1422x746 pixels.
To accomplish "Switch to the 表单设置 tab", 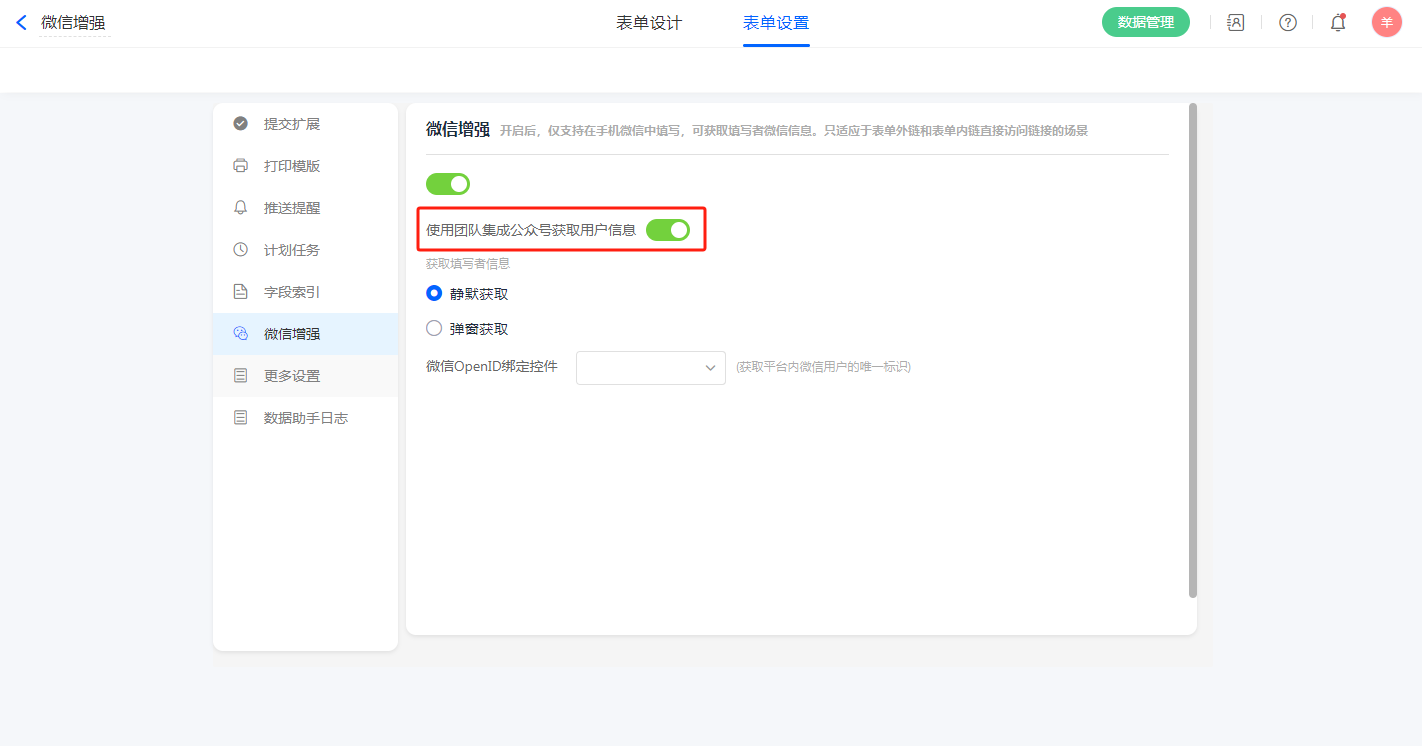I will [x=776, y=23].
